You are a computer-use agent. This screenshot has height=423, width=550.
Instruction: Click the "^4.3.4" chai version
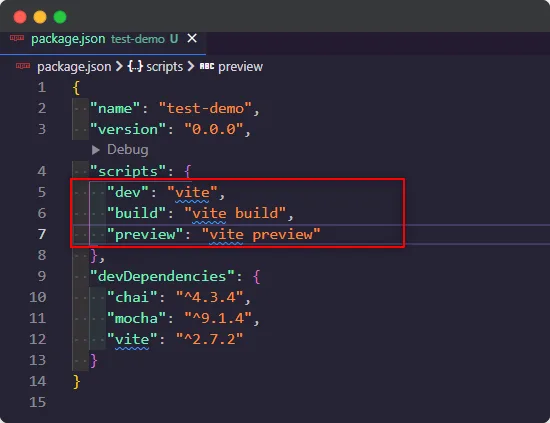click(x=209, y=297)
